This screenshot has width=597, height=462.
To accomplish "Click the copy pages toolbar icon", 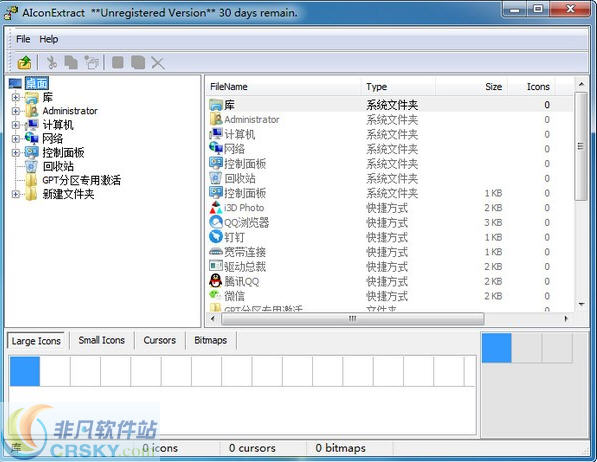I will pyautogui.click(x=71, y=62).
